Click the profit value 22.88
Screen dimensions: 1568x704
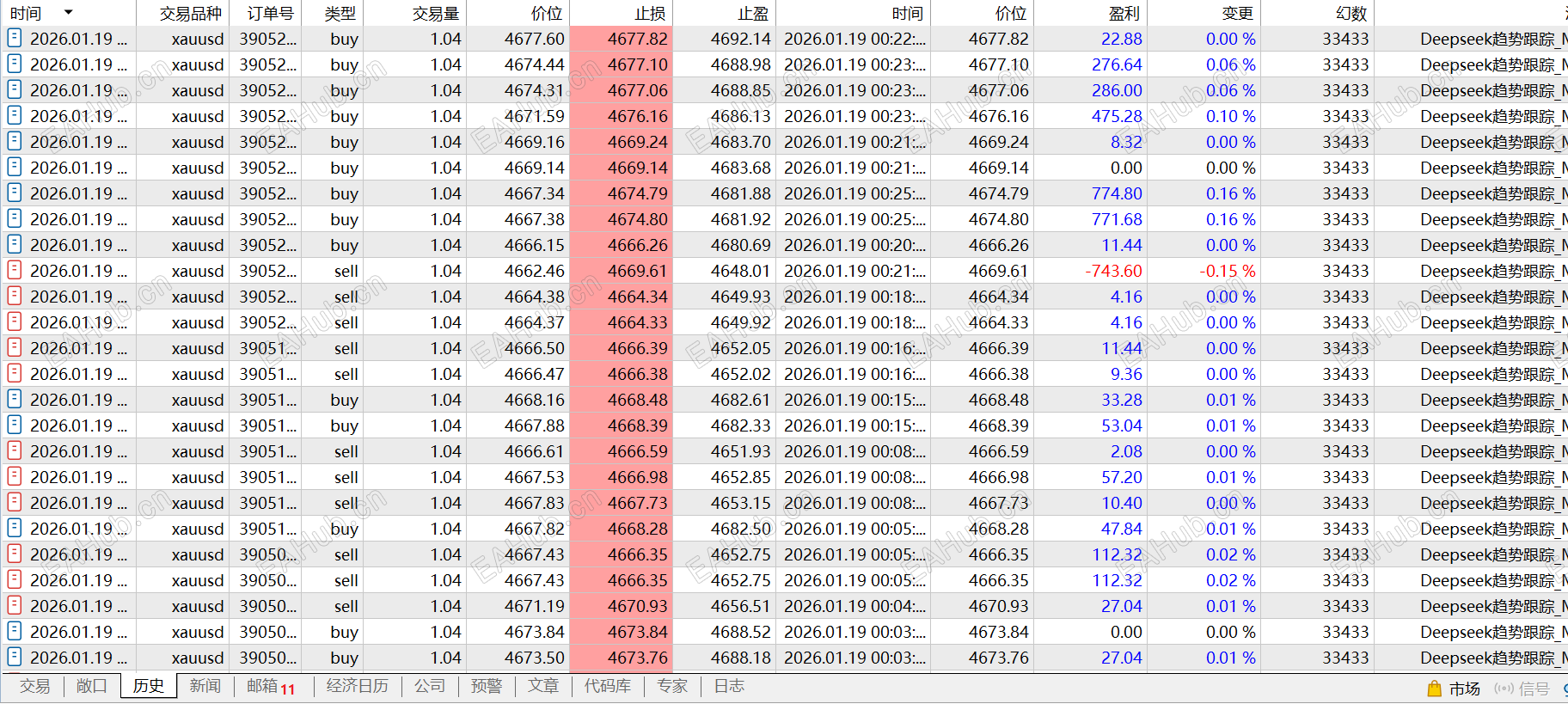(x=1122, y=39)
